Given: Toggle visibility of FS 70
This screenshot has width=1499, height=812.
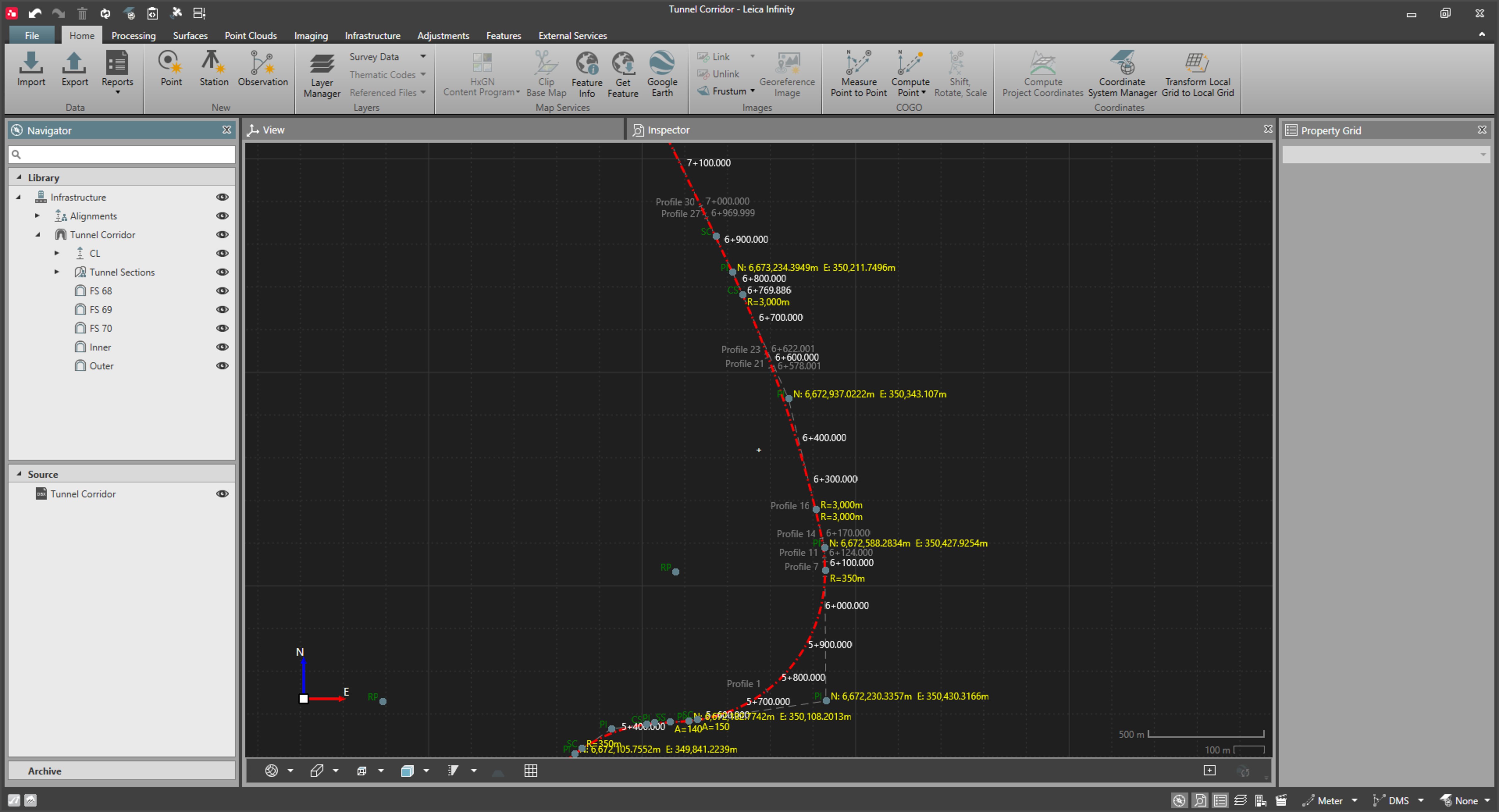Looking at the screenshot, I should [222, 328].
